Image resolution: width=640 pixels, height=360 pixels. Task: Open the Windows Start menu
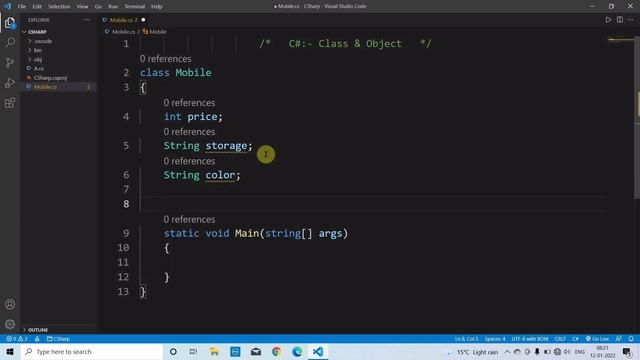(x=10, y=351)
